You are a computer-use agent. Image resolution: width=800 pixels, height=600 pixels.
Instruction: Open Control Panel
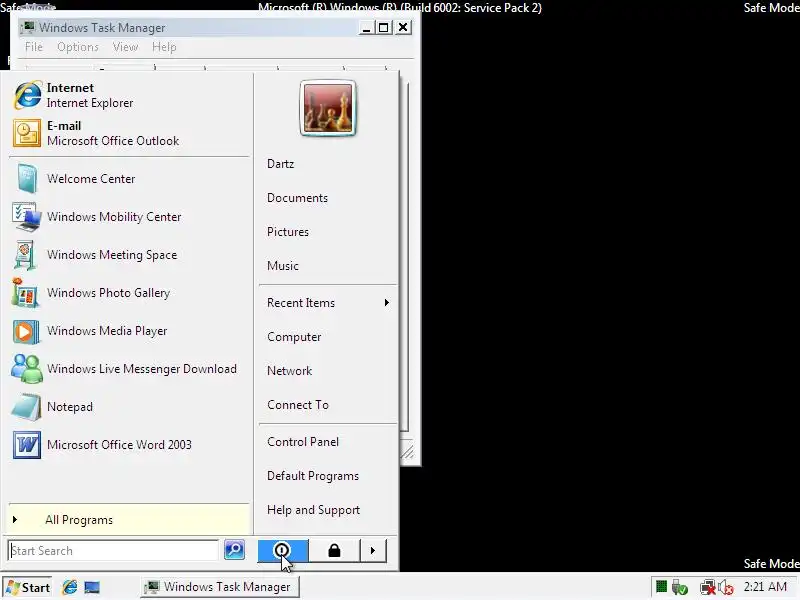(328, 442)
